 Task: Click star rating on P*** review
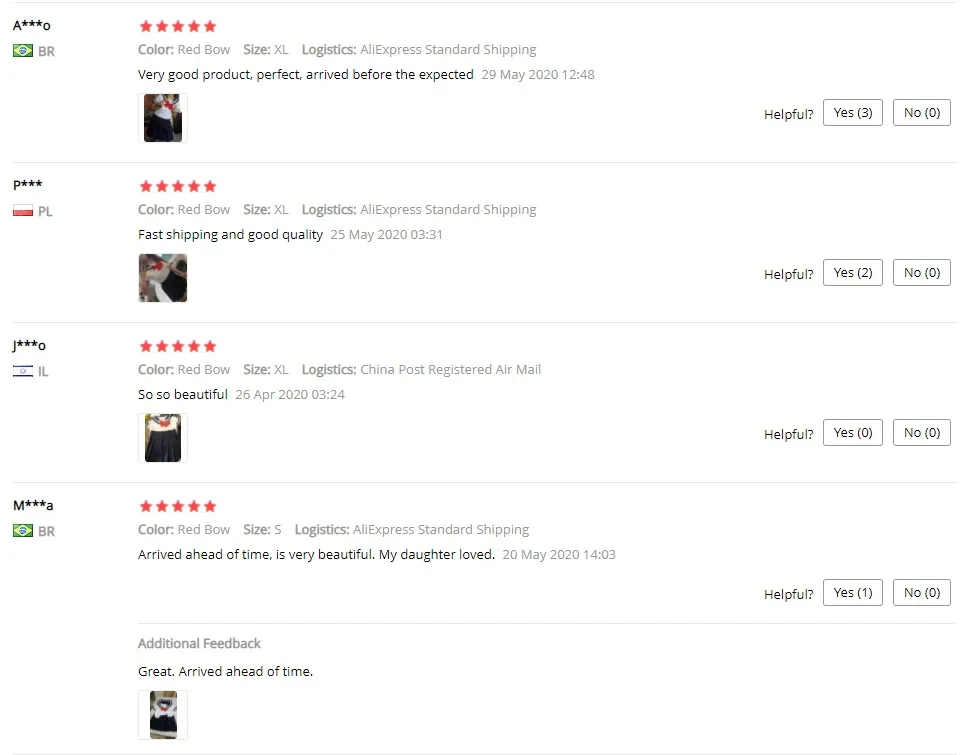click(178, 186)
